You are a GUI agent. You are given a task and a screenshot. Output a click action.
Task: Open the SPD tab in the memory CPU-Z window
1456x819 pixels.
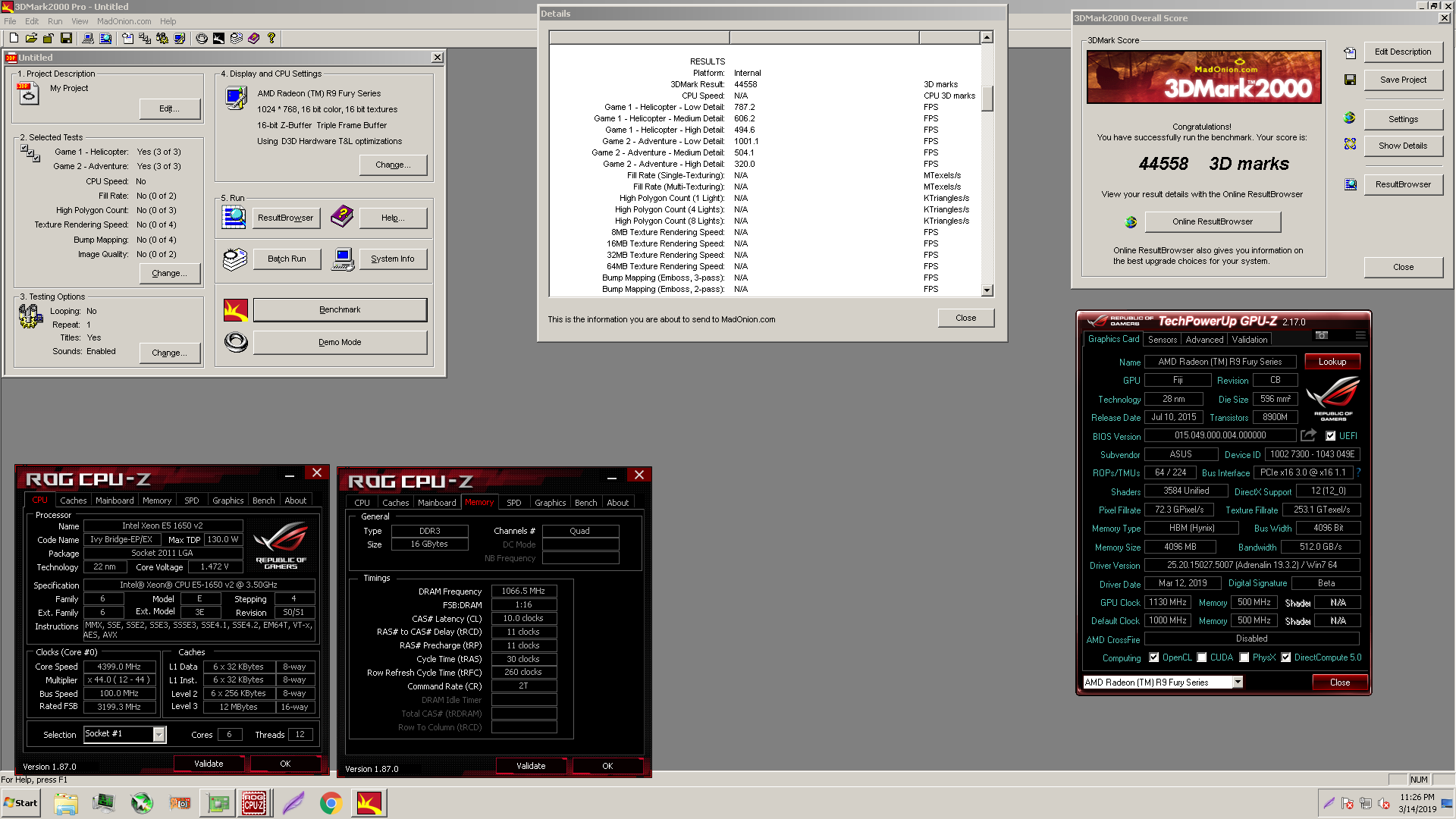pyautogui.click(x=514, y=503)
